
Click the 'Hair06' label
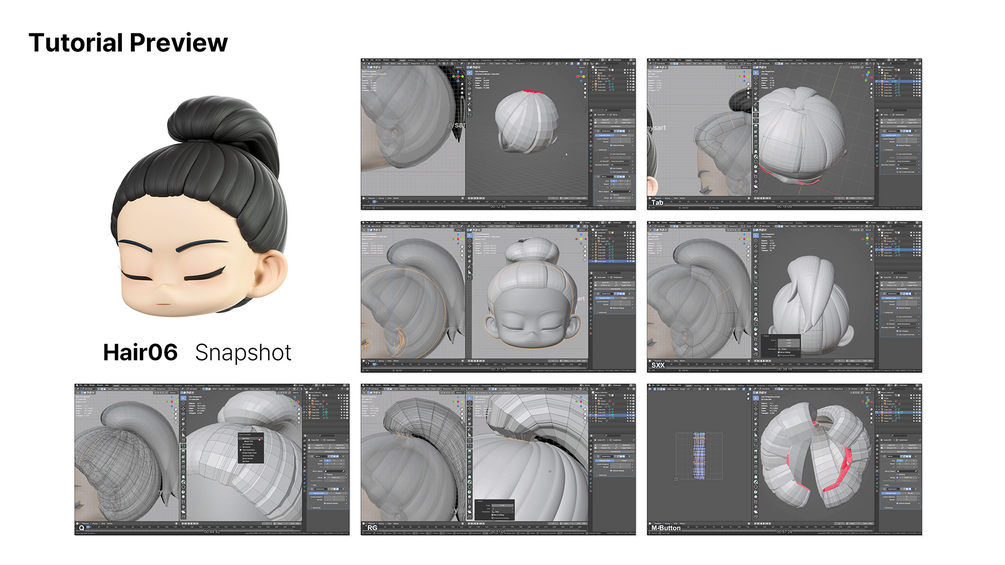[x=140, y=352]
